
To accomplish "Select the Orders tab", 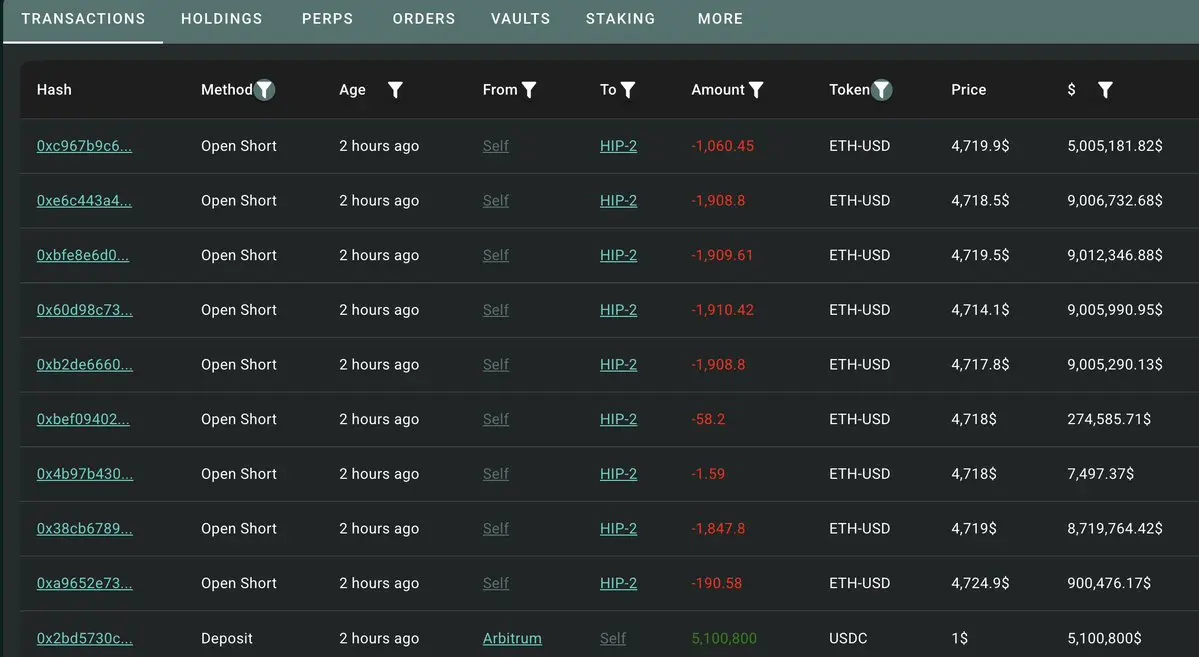I will 424,18.
